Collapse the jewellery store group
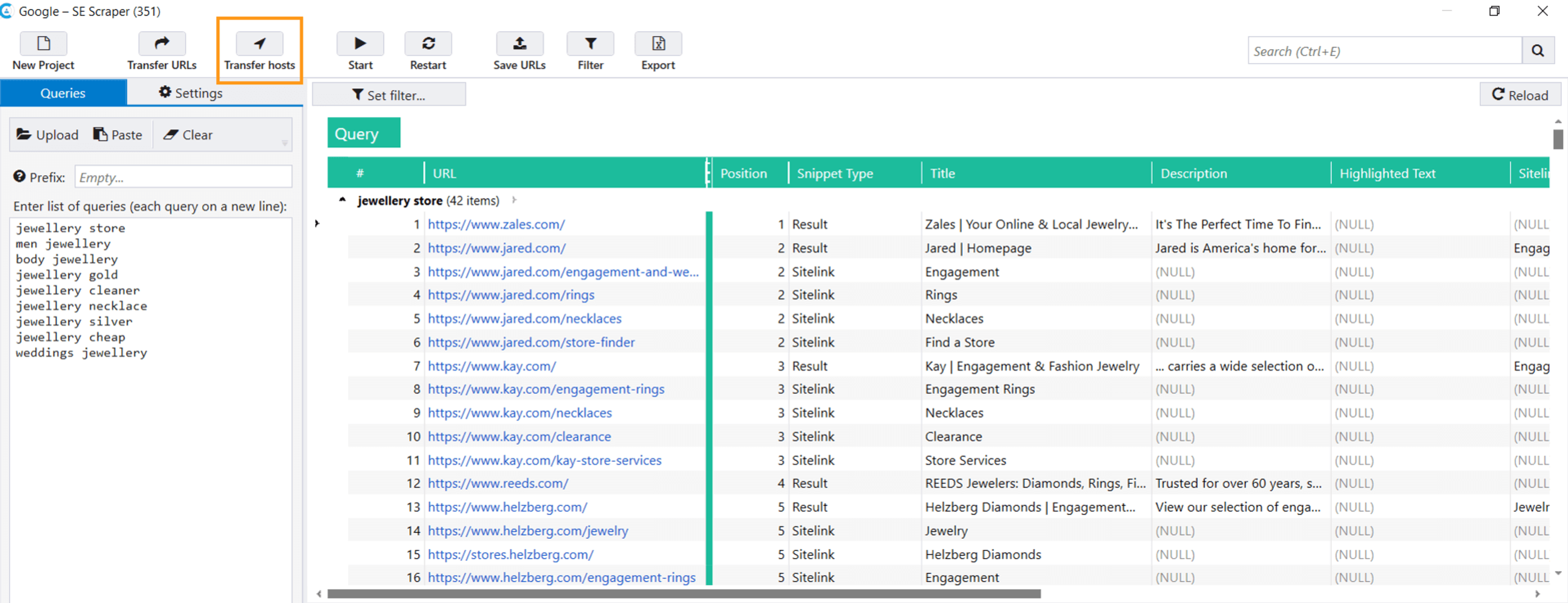 click(x=343, y=200)
